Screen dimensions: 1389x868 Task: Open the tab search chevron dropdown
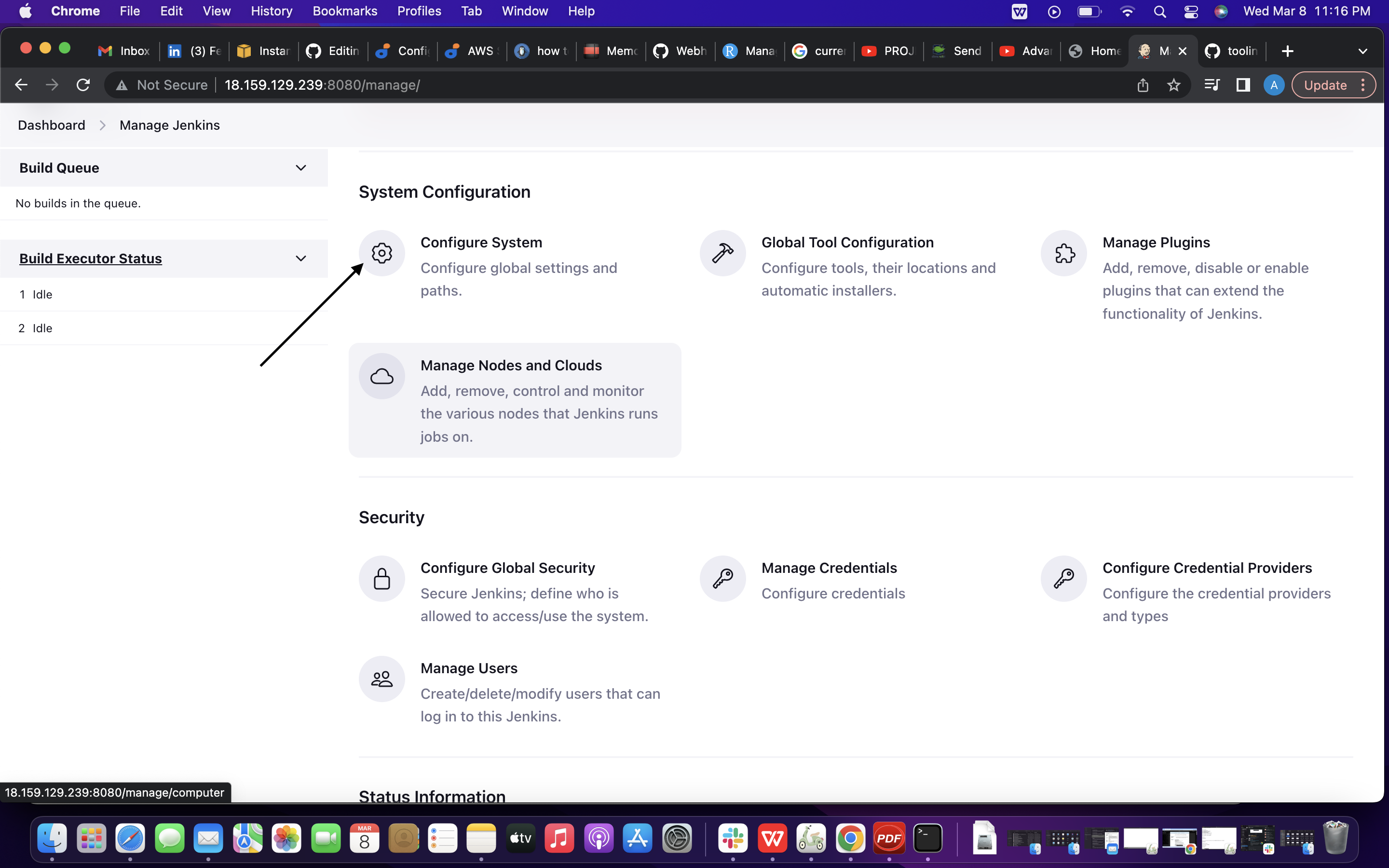[x=1363, y=51]
